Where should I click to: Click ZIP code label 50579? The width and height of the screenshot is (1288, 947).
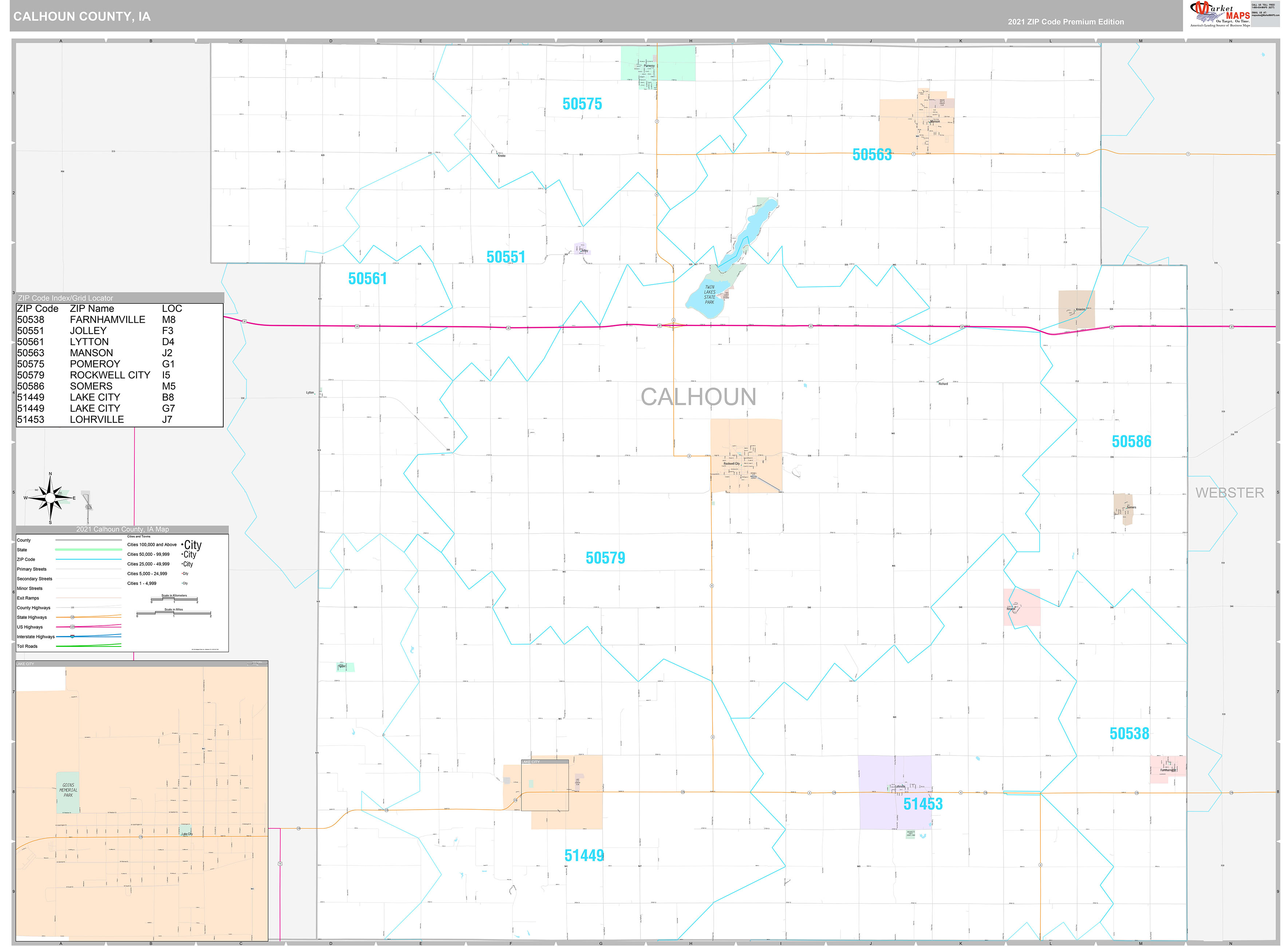605,558
